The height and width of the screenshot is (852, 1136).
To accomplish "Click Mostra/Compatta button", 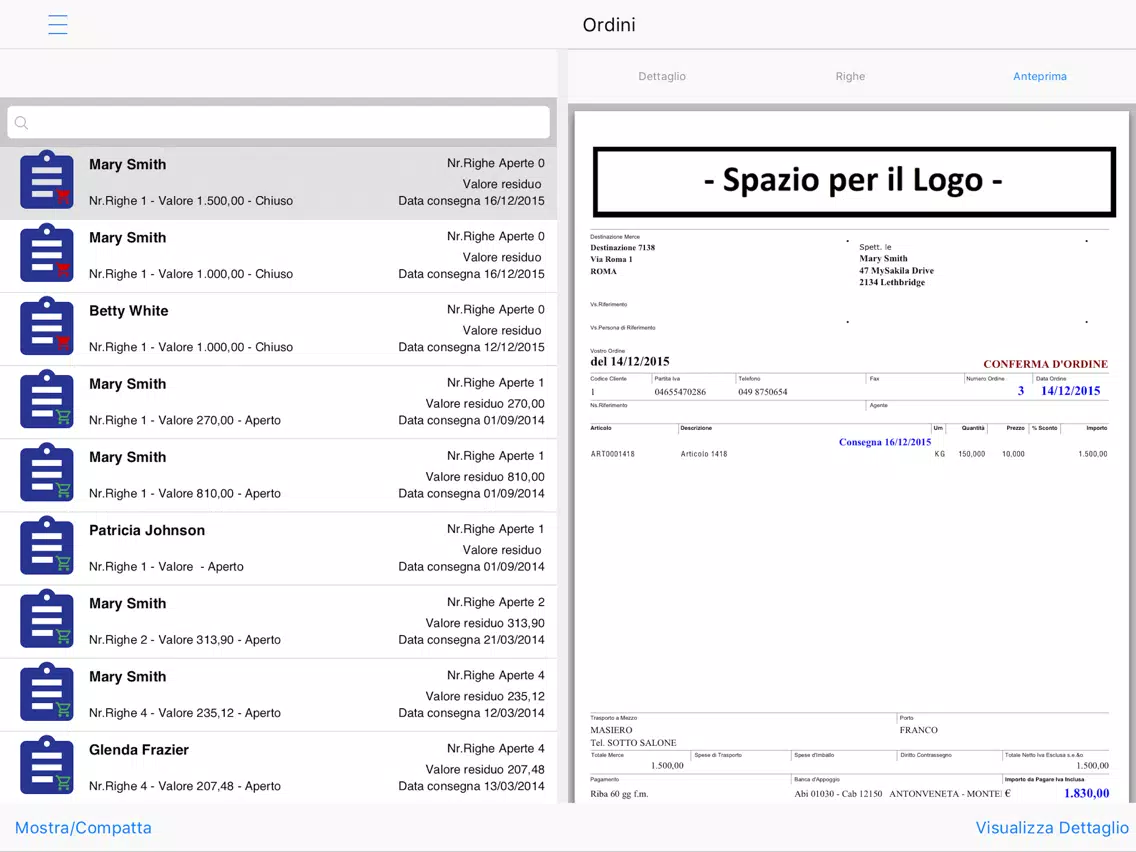I will 83,827.
